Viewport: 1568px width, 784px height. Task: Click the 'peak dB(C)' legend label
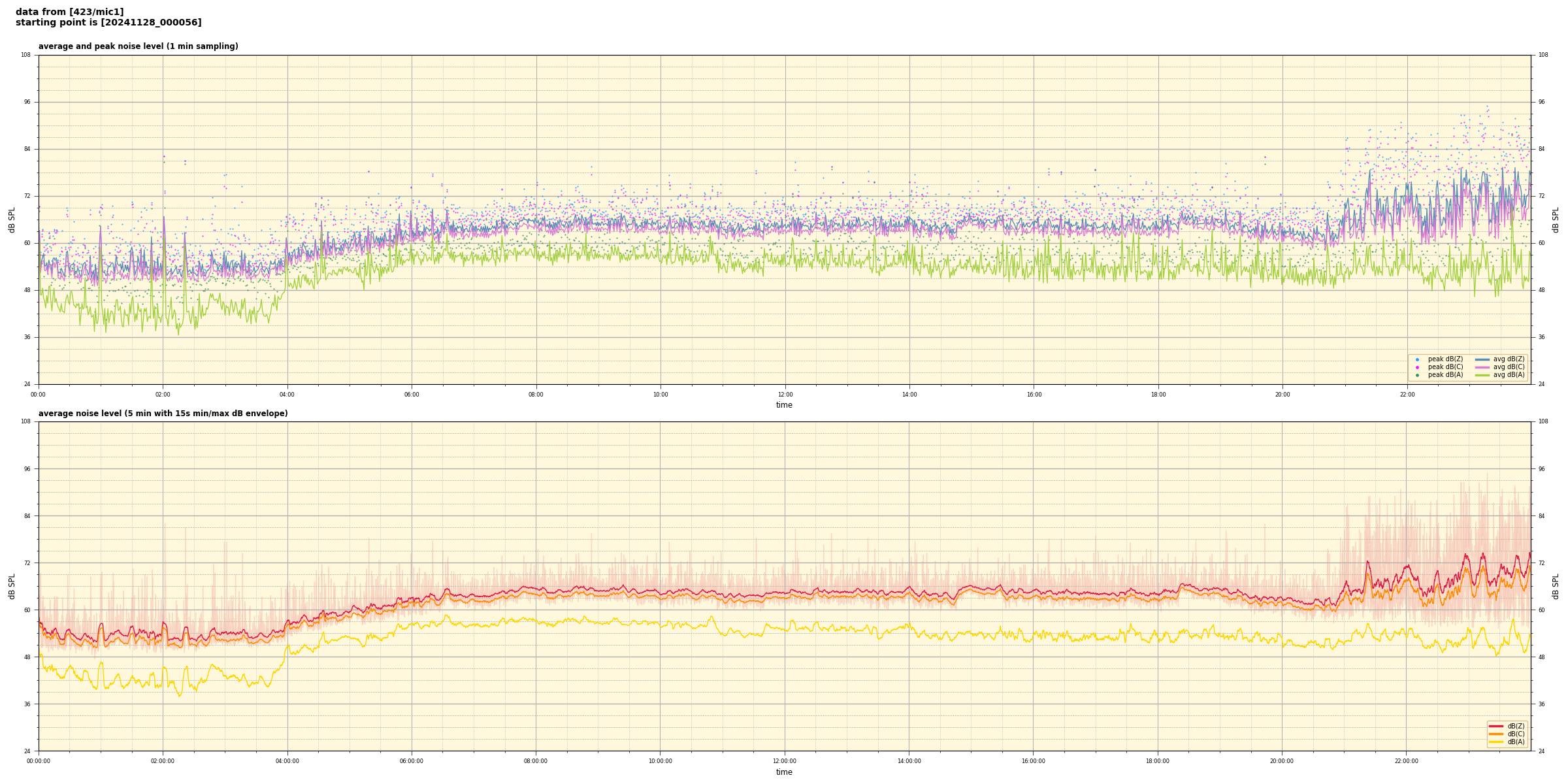[x=1445, y=367]
